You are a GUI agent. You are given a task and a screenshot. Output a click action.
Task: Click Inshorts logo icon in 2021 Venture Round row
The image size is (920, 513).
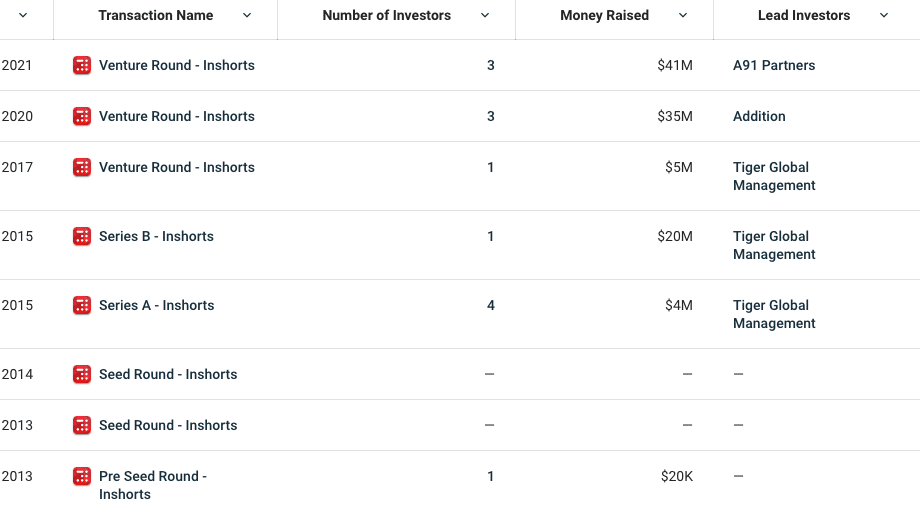pos(82,66)
